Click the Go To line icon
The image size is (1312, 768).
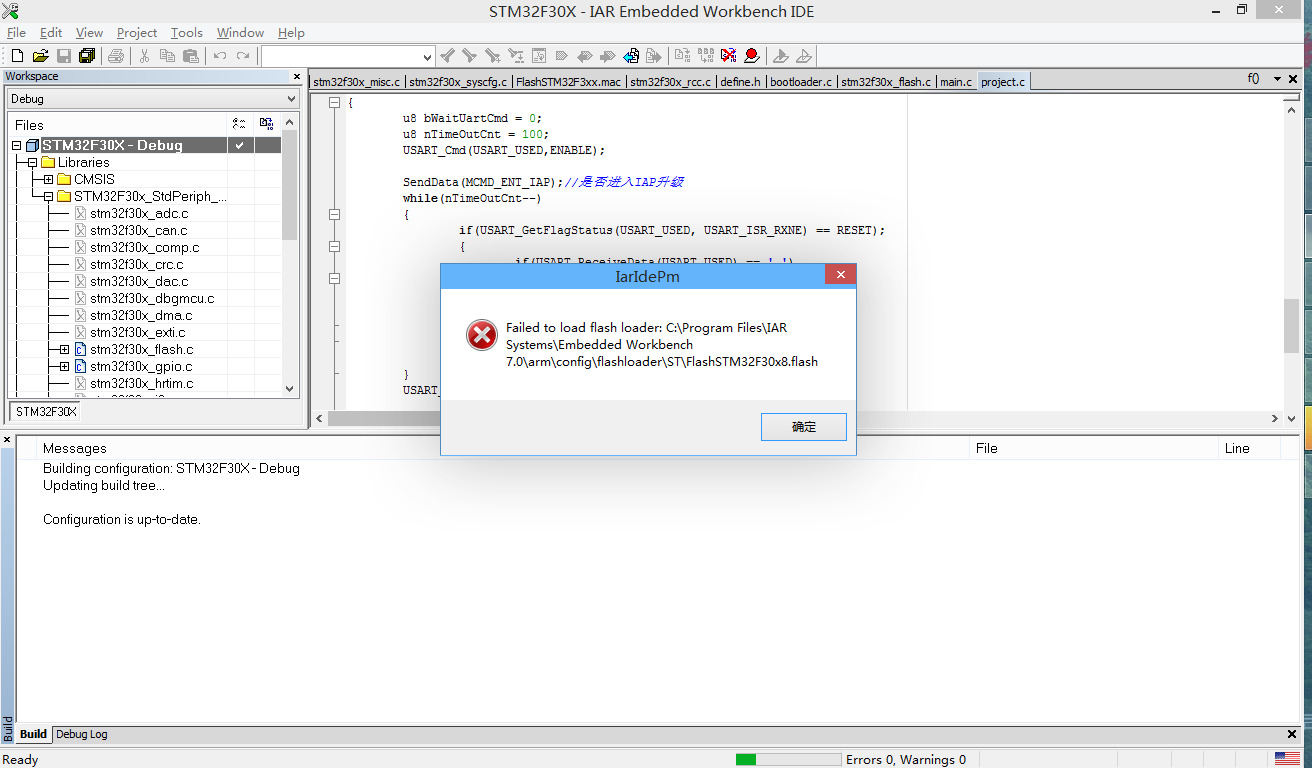pyautogui.click(x=538, y=56)
